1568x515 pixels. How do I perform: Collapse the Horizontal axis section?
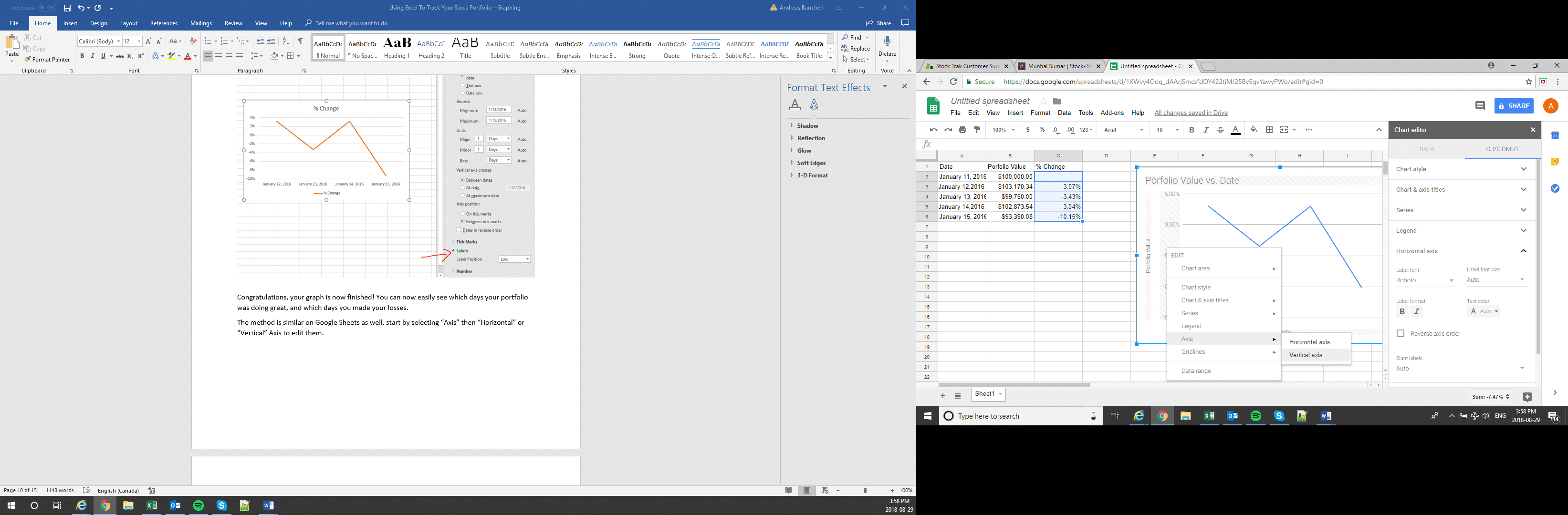1462,251
